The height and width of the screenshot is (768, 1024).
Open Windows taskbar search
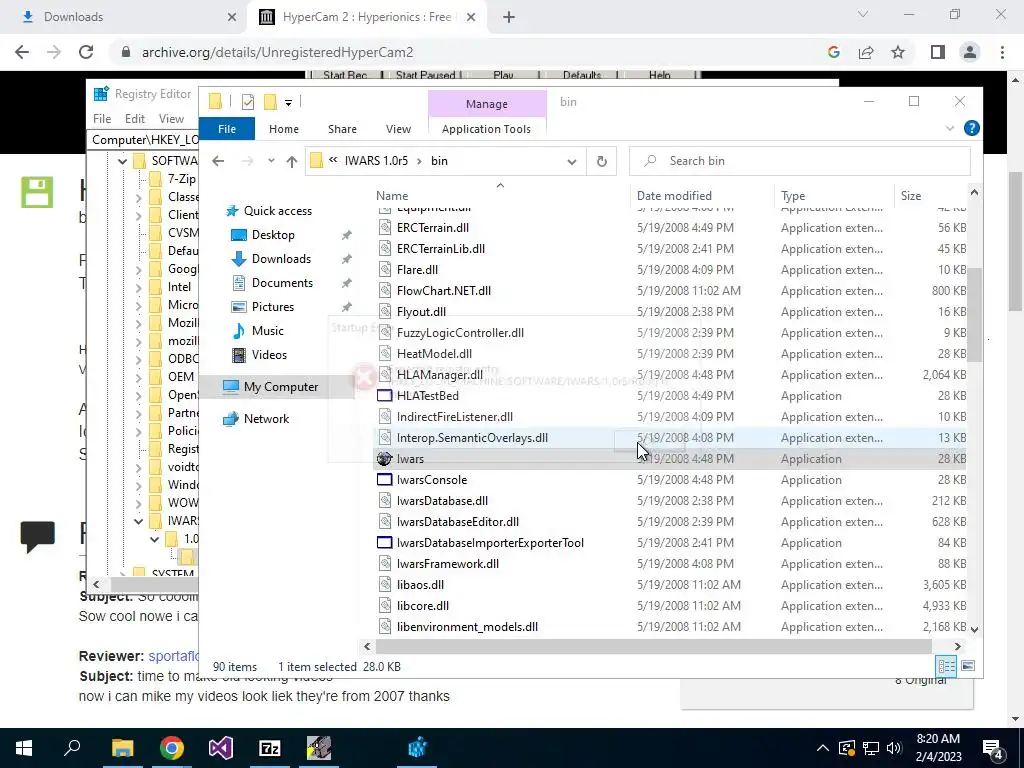click(x=72, y=748)
